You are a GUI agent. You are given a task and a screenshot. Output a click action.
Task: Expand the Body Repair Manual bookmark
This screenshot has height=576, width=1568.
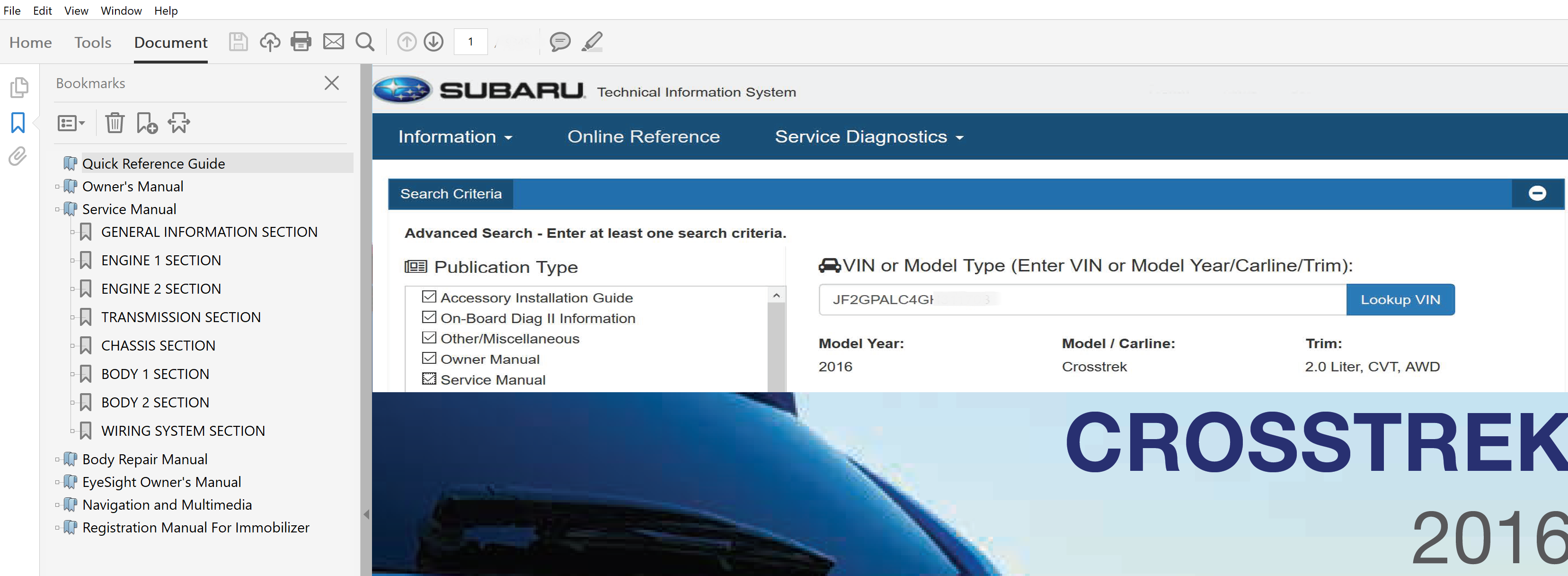57,459
